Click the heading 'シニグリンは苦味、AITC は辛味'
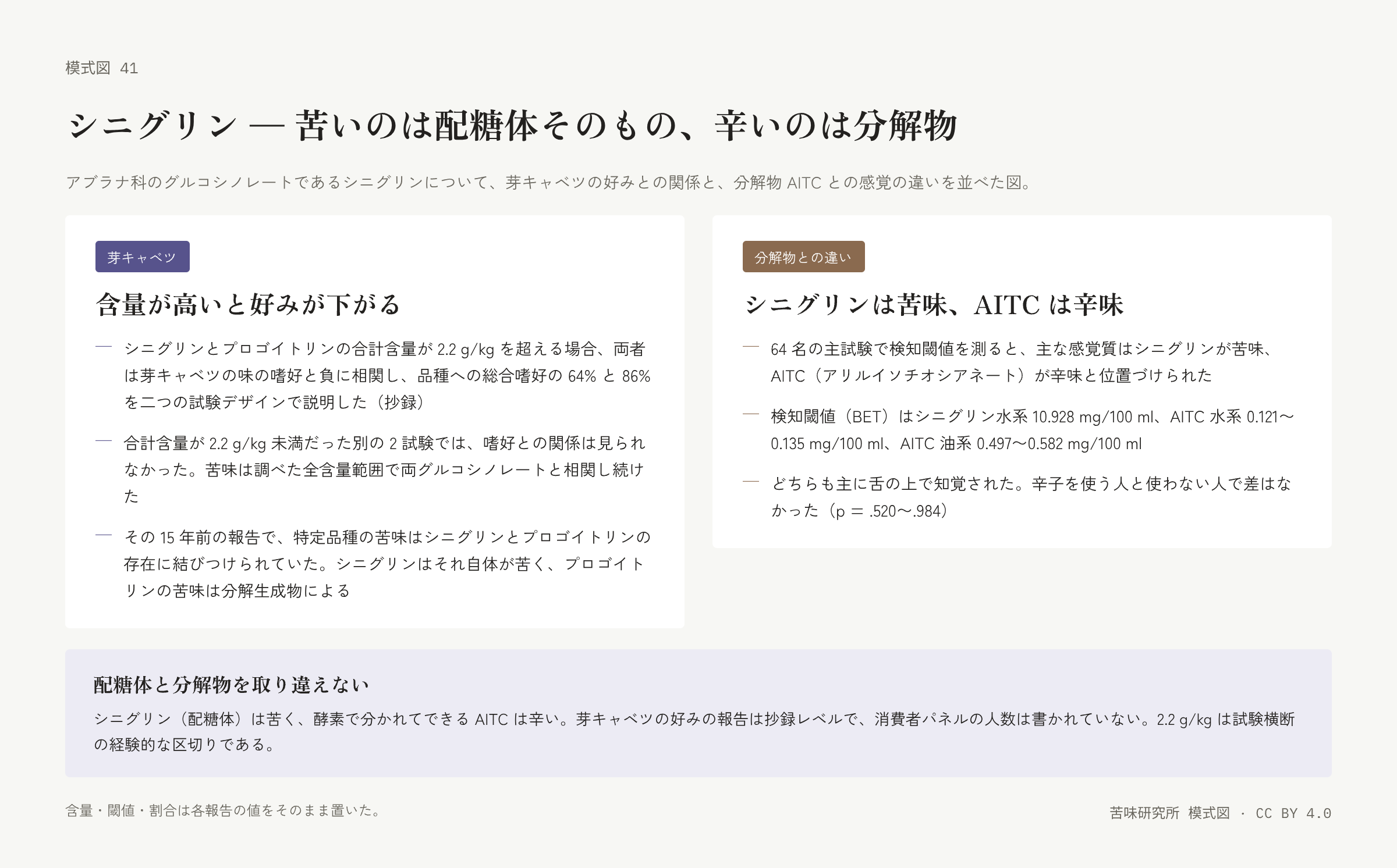1397x868 pixels. click(933, 304)
